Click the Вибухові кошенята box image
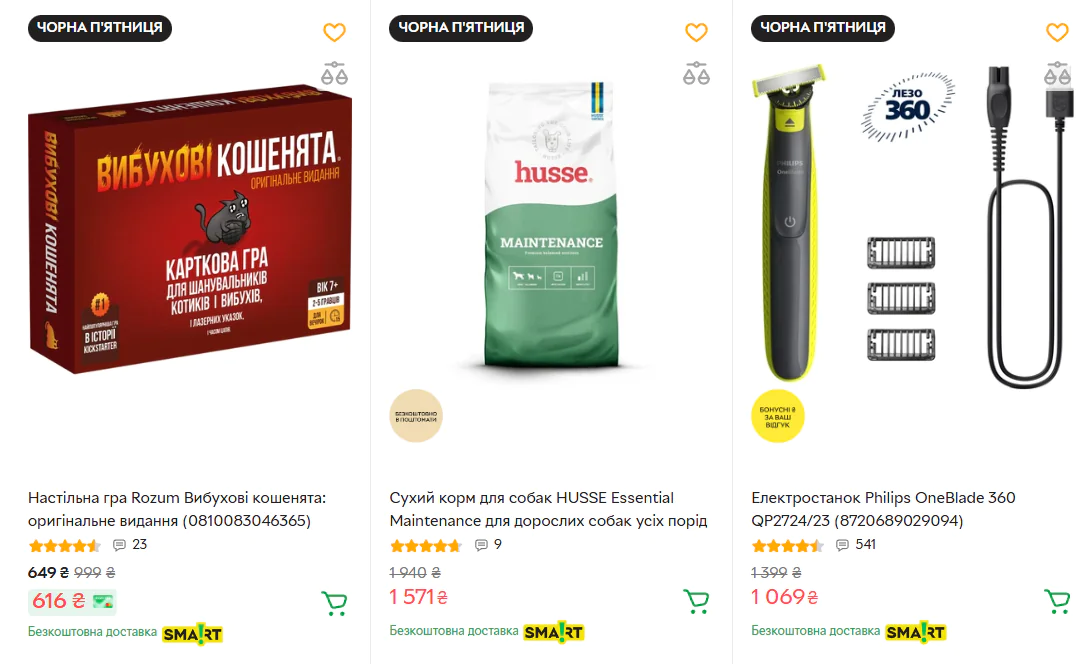The width and height of the screenshot is (1090, 664). point(189,229)
